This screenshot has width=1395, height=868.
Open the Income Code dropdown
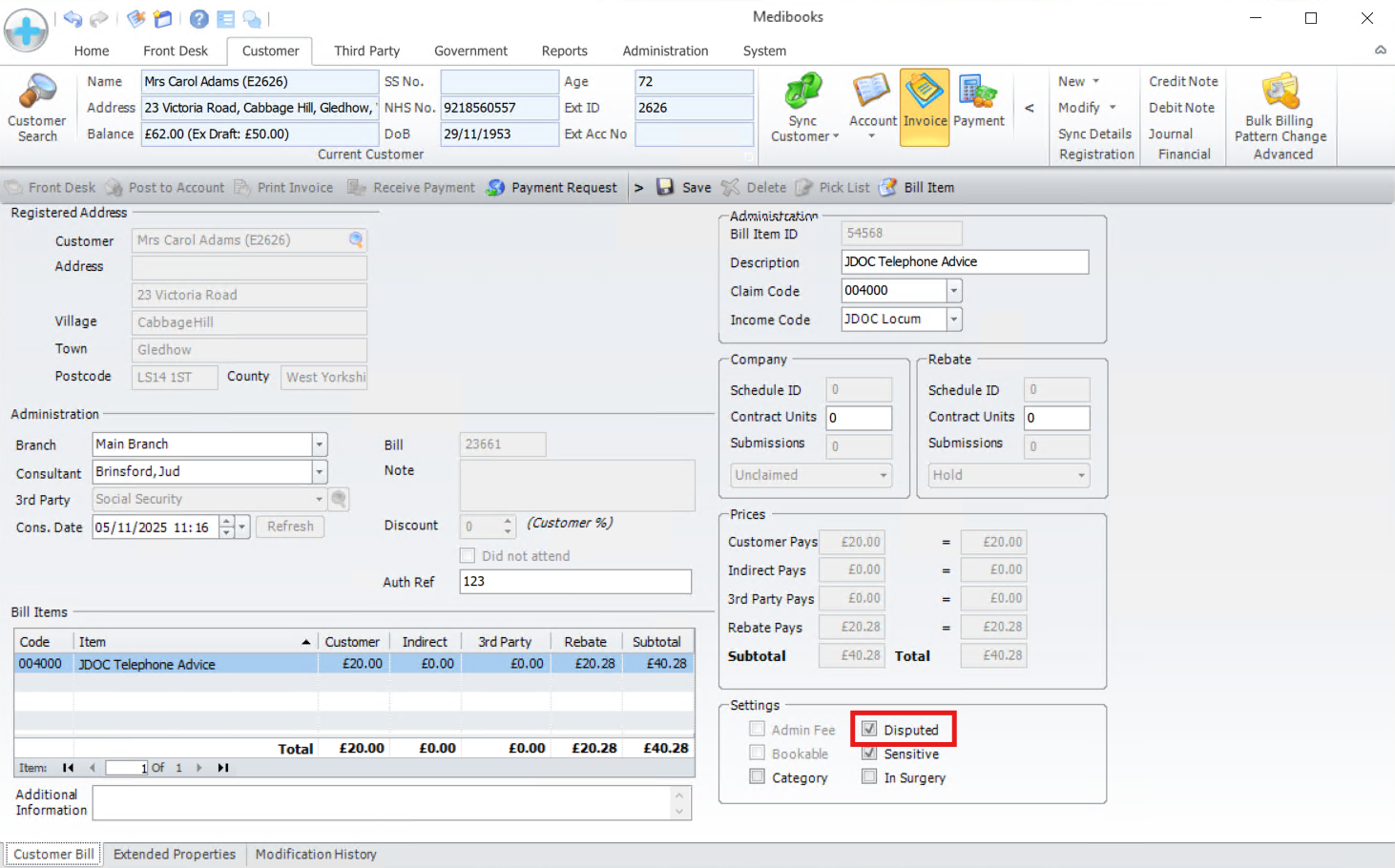[953, 320]
